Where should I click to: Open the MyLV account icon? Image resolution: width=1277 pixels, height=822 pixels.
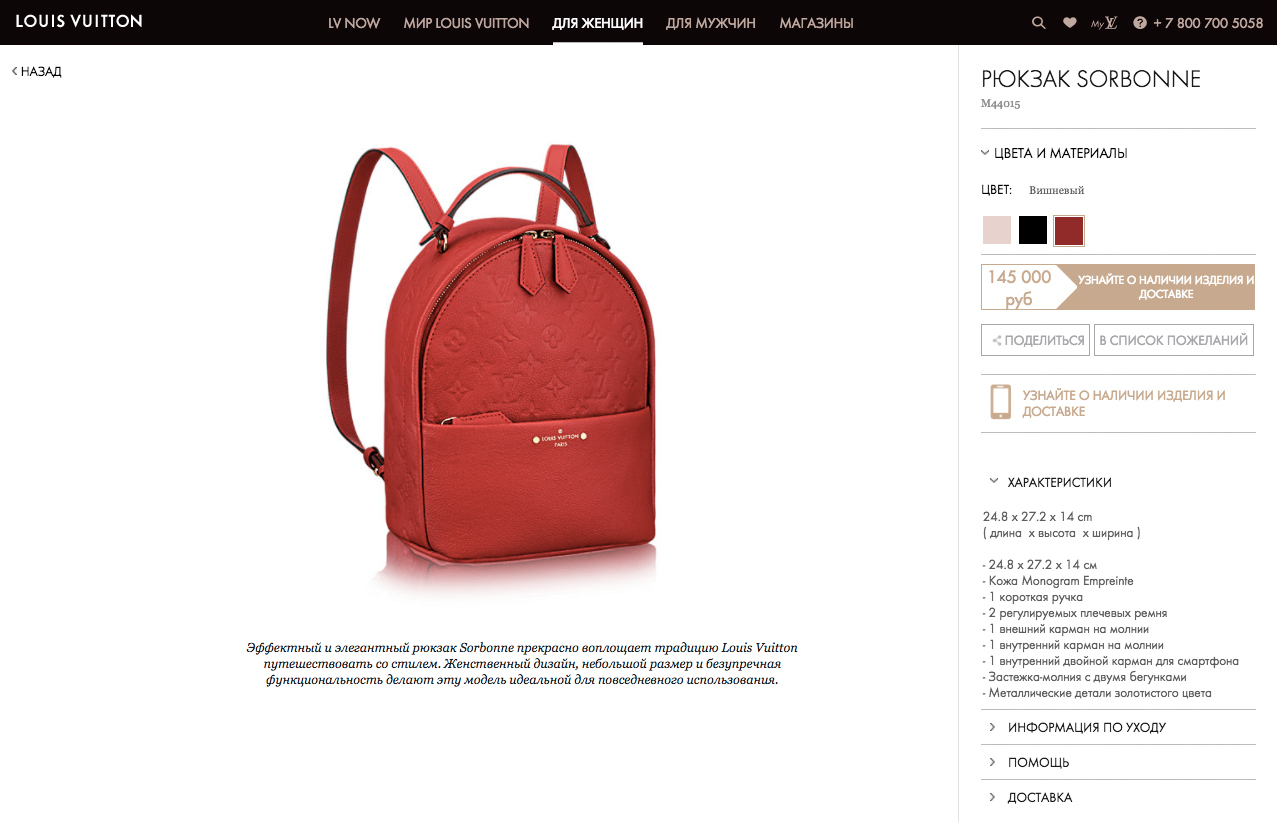pyautogui.click(x=1104, y=22)
